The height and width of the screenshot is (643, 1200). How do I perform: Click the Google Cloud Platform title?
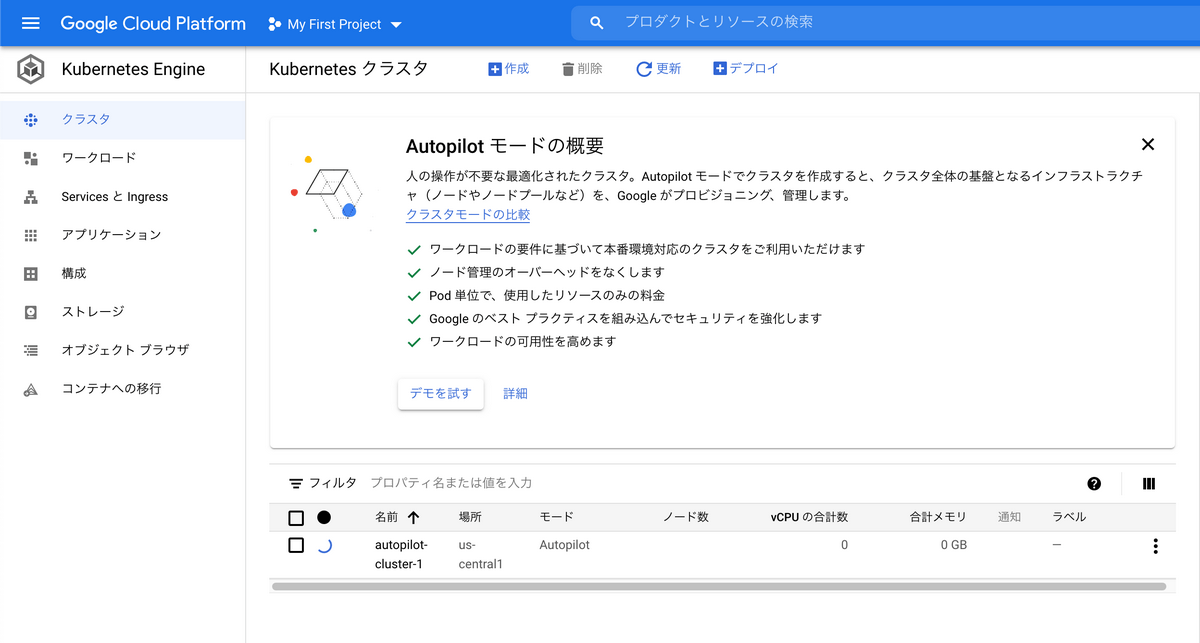153,23
